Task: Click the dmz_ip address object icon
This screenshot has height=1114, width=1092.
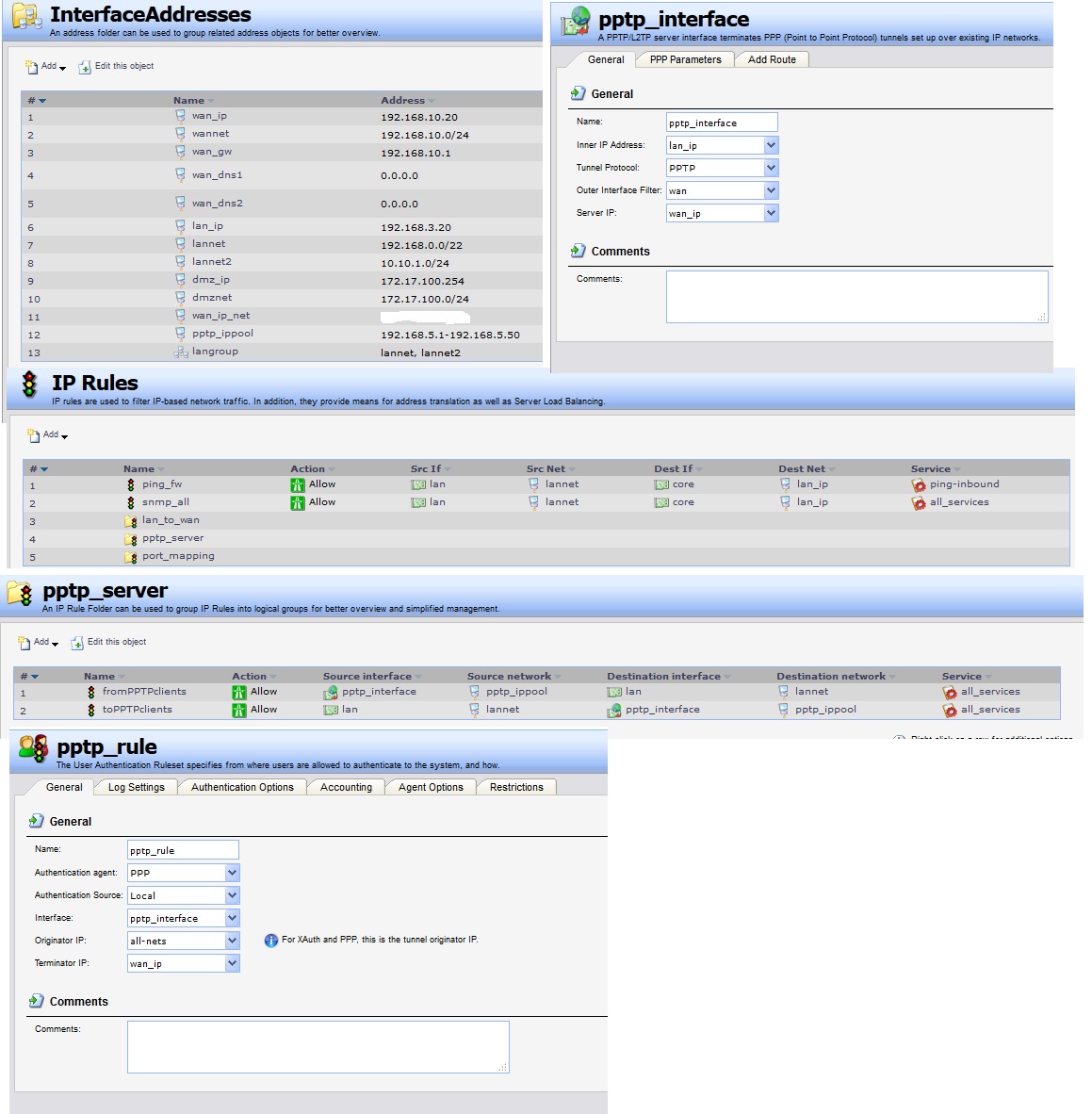Action: (x=181, y=279)
